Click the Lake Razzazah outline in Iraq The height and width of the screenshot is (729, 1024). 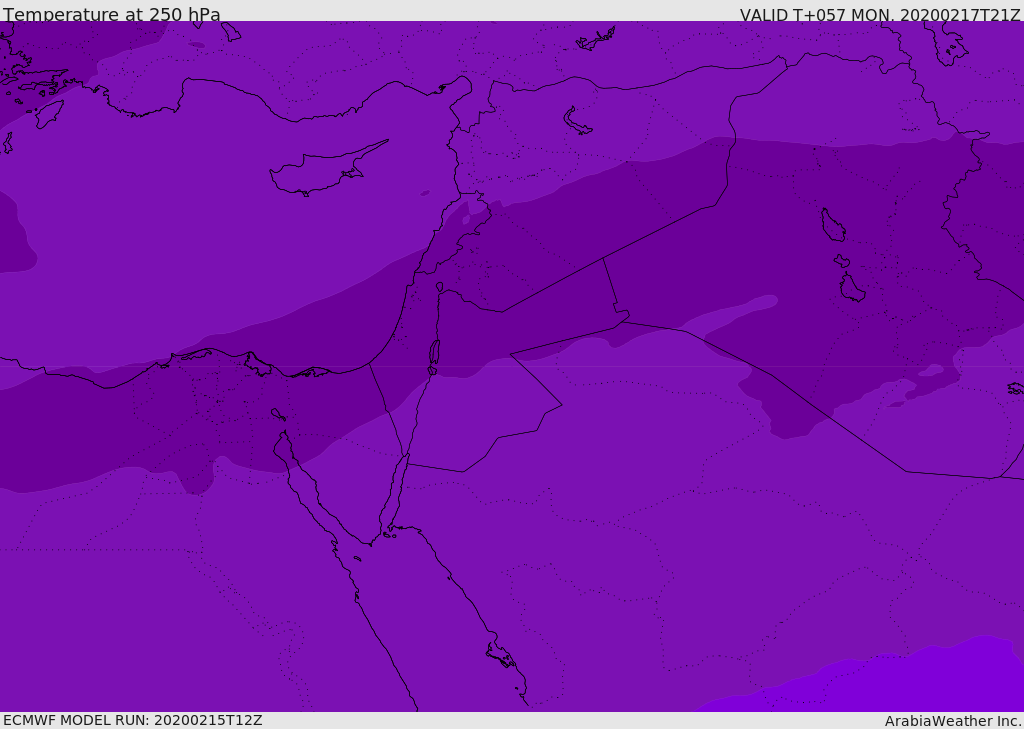[x=852, y=288]
